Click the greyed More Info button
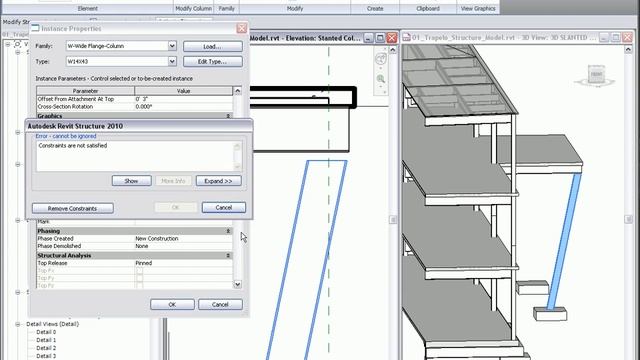The width and height of the screenshot is (640, 360). point(173,181)
